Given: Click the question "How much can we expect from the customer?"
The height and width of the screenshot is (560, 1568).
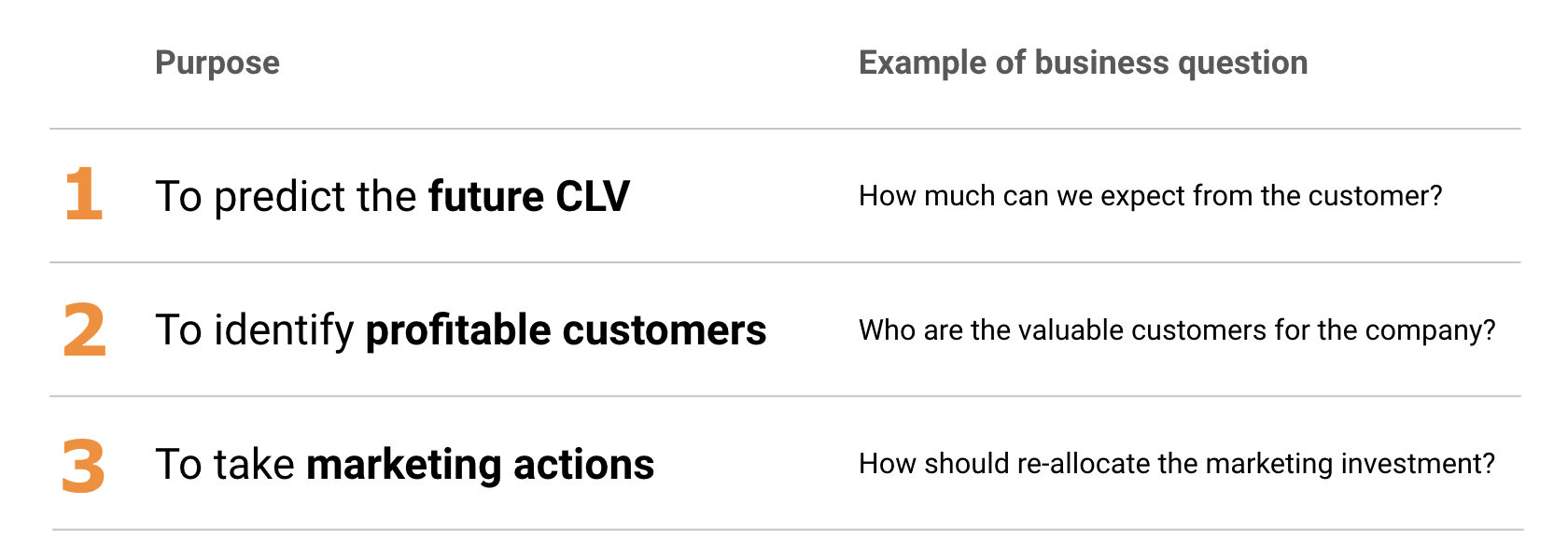Looking at the screenshot, I should point(1150,196).
